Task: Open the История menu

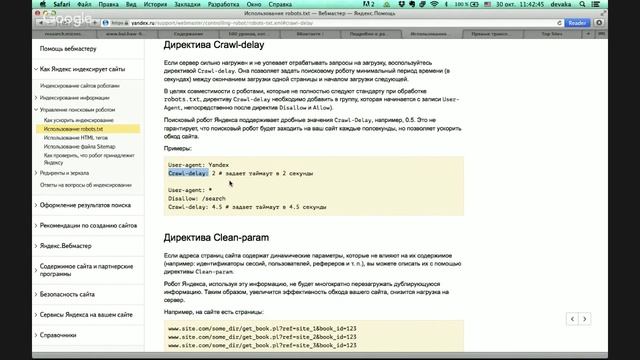Action: 155,4
